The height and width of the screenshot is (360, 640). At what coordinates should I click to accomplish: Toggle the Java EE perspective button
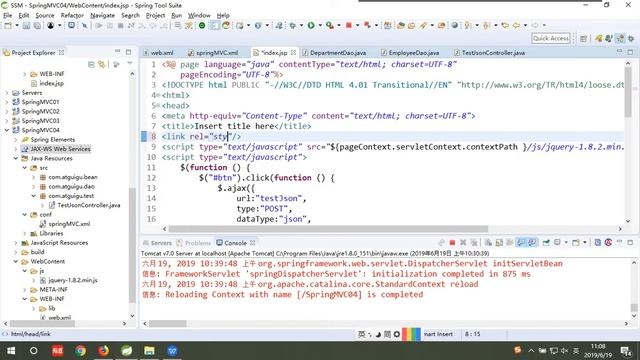tap(620, 38)
